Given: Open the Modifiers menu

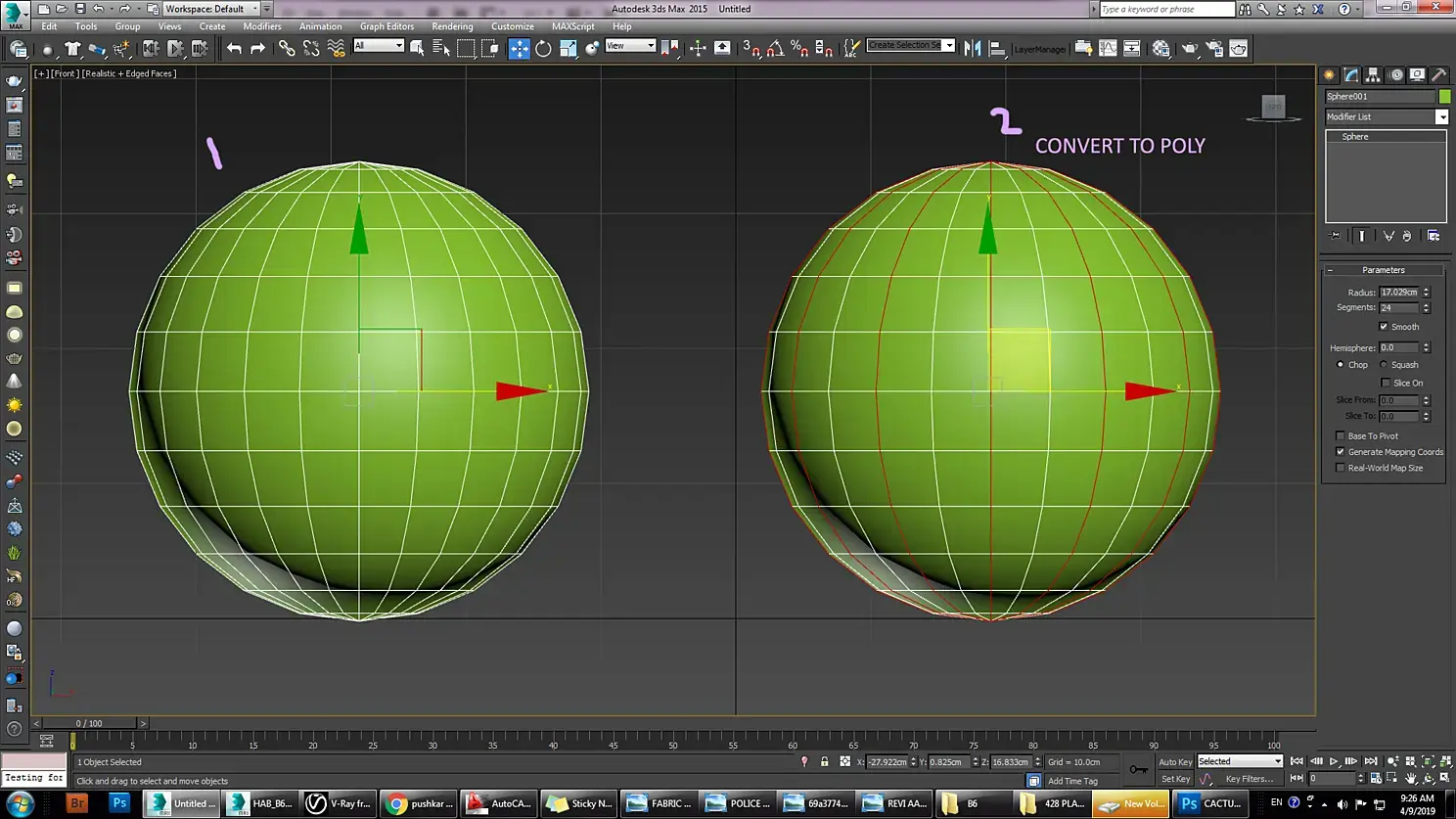Looking at the screenshot, I should [261, 26].
